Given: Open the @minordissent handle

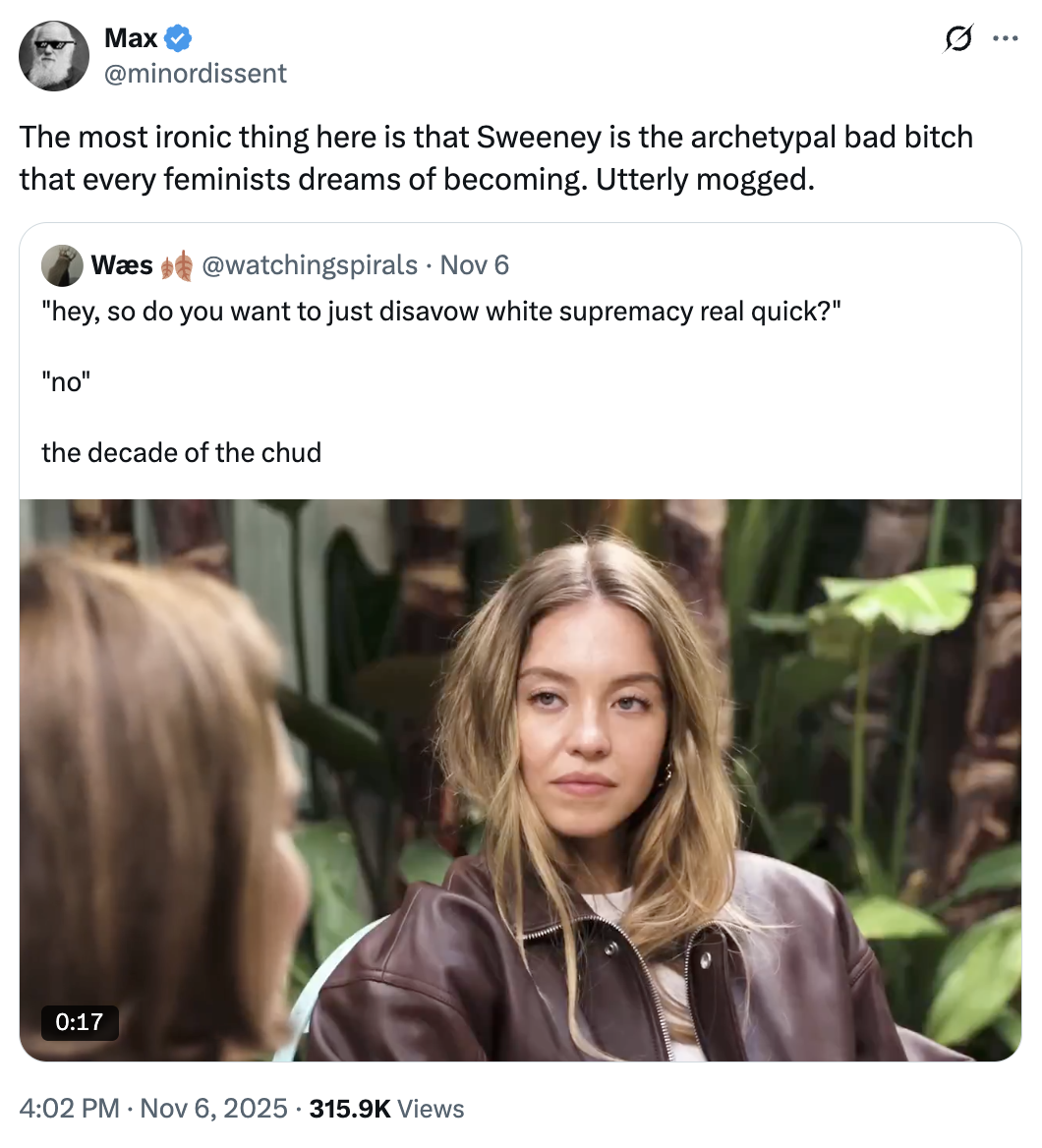Looking at the screenshot, I should coord(195,73).
